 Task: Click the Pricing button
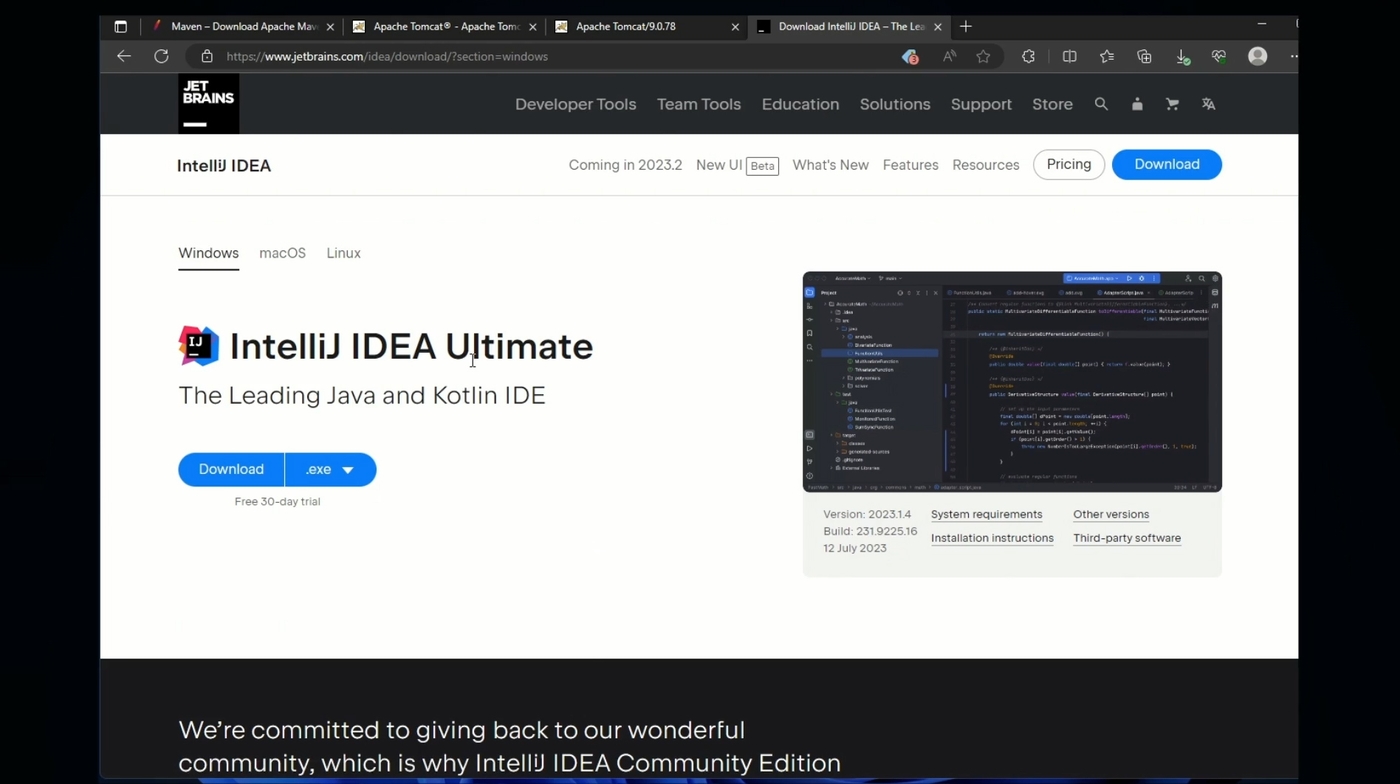tap(1069, 164)
